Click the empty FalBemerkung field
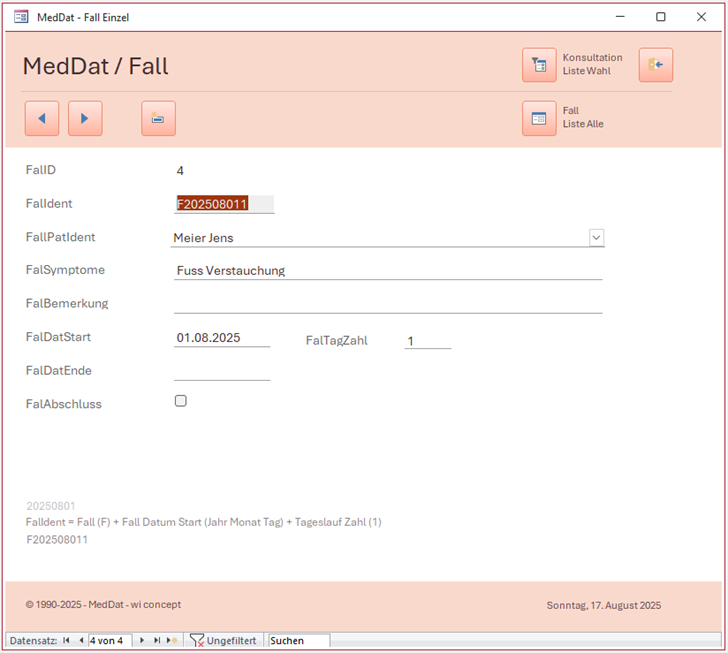 point(388,303)
